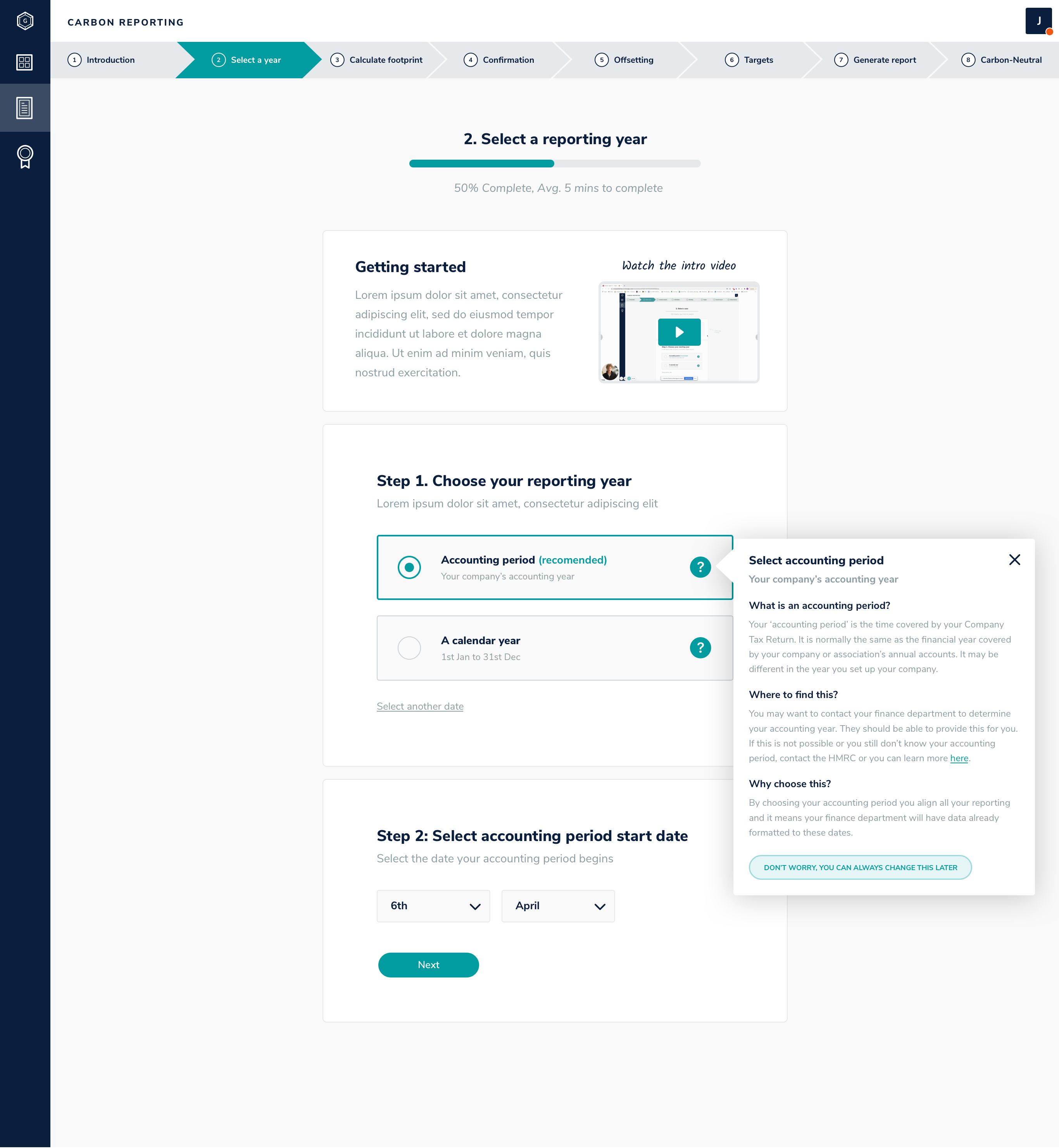Click Step 1. Choose your reporting year heading
1059x1148 pixels.
504,481
